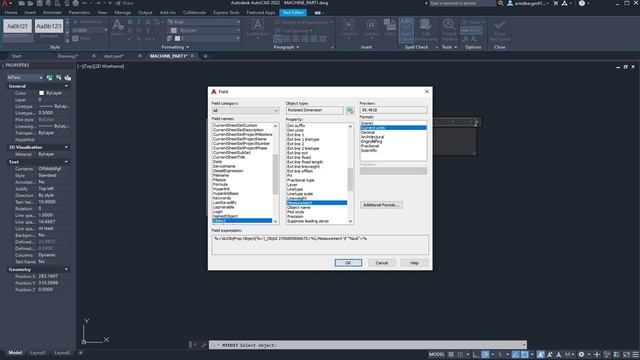Toggle the grid display in status bar
Screen dimensions: 640x360
click(451, 354)
